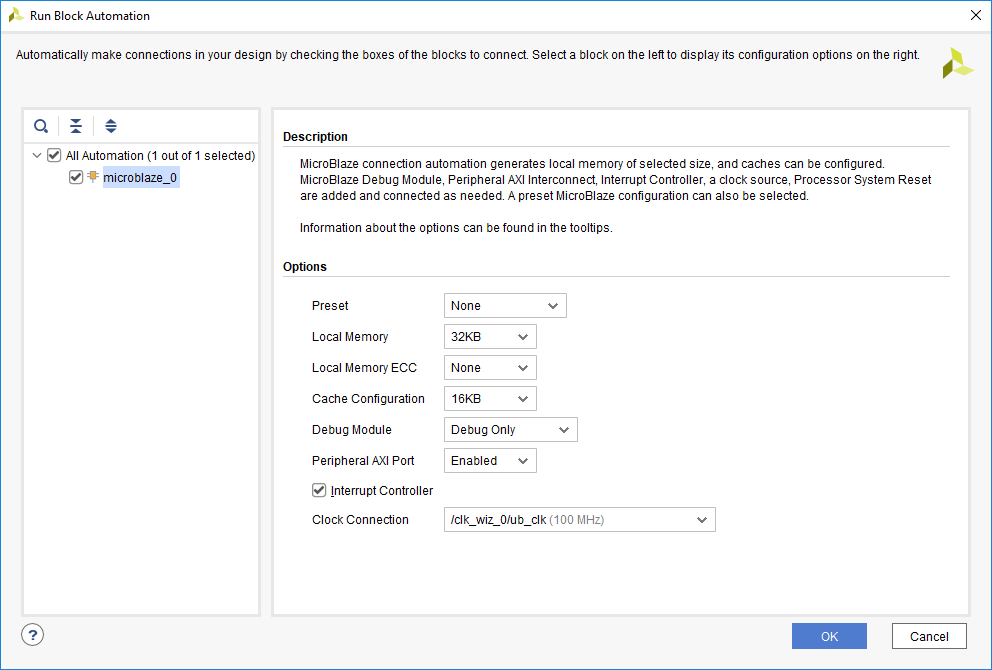Open the Debug Module dropdown
This screenshot has height=670, width=992.
(x=511, y=430)
